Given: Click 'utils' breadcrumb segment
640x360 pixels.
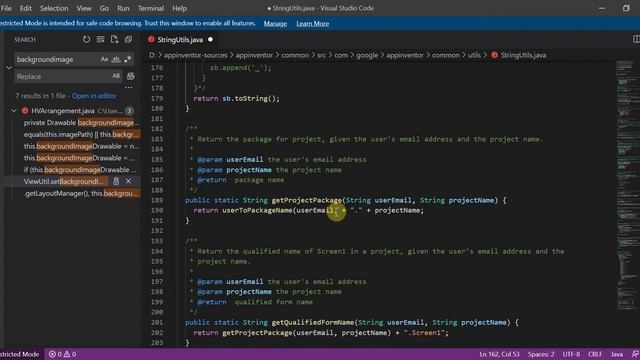Looking at the screenshot, I should click(x=474, y=55).
